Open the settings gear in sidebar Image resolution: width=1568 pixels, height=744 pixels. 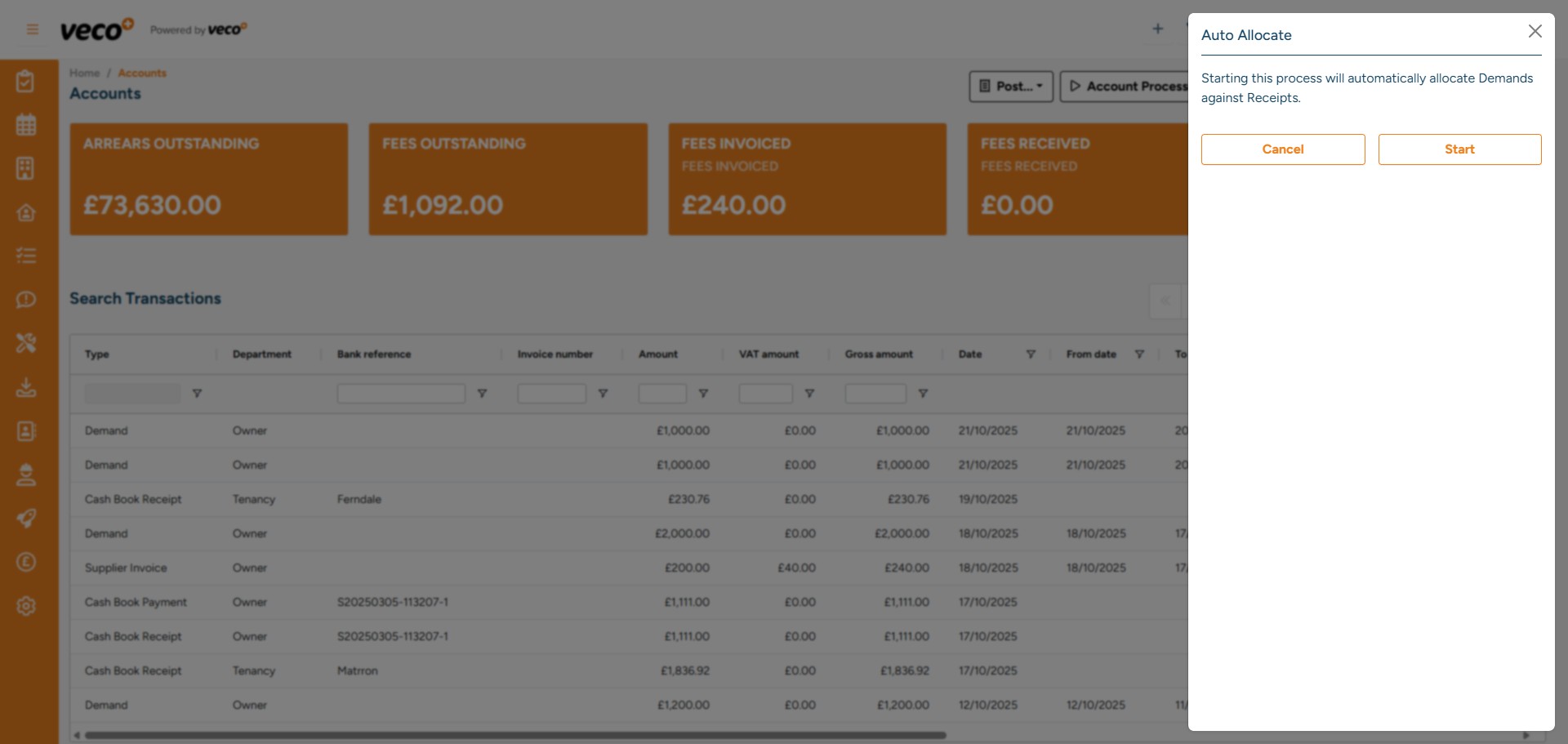(27, 606)
